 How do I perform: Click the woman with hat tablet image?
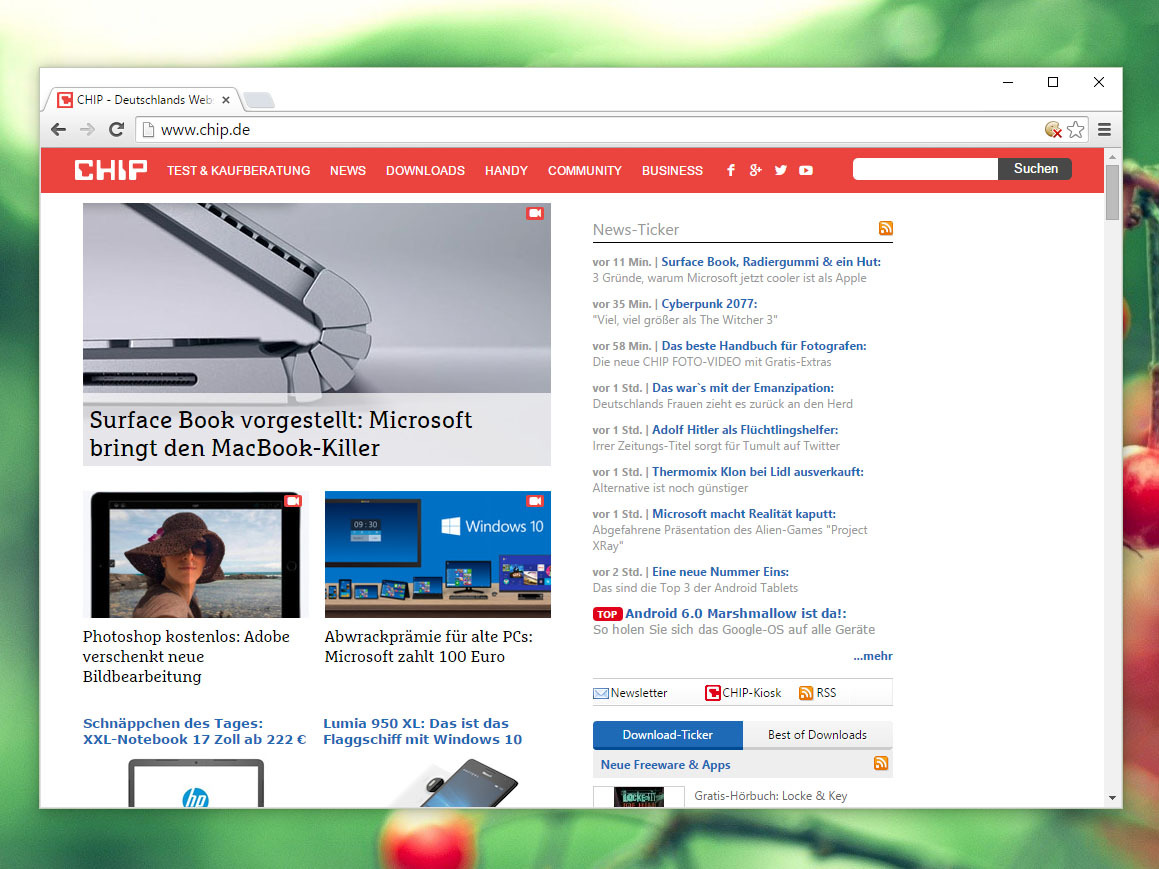click(x=195, y=554)
